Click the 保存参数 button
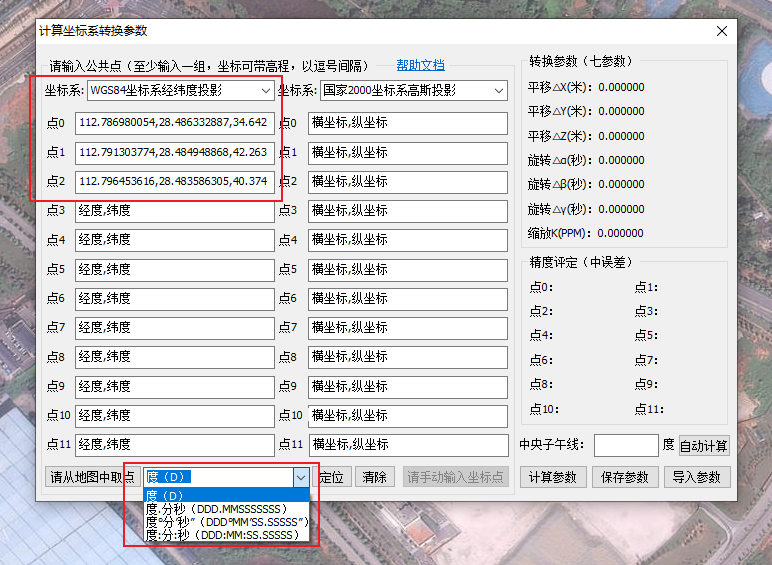Screen dimensions: 772x565 click(x=625, y=477)
